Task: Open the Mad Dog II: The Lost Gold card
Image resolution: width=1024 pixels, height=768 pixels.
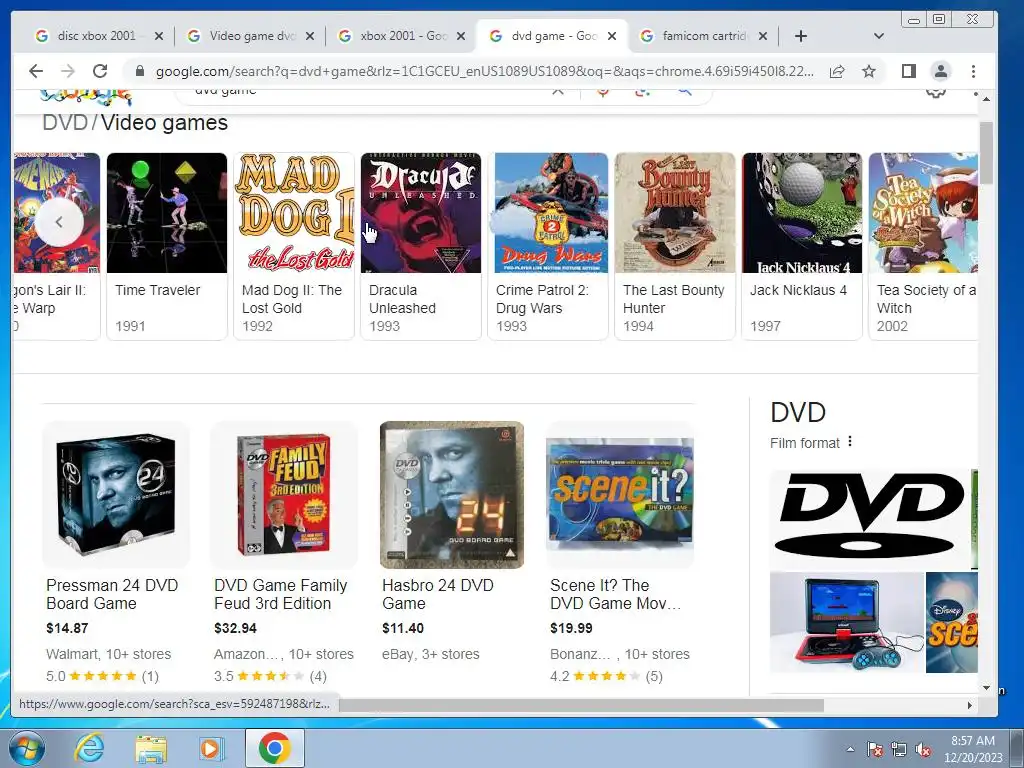Action: pyautogui.click(x=294, y=246)
